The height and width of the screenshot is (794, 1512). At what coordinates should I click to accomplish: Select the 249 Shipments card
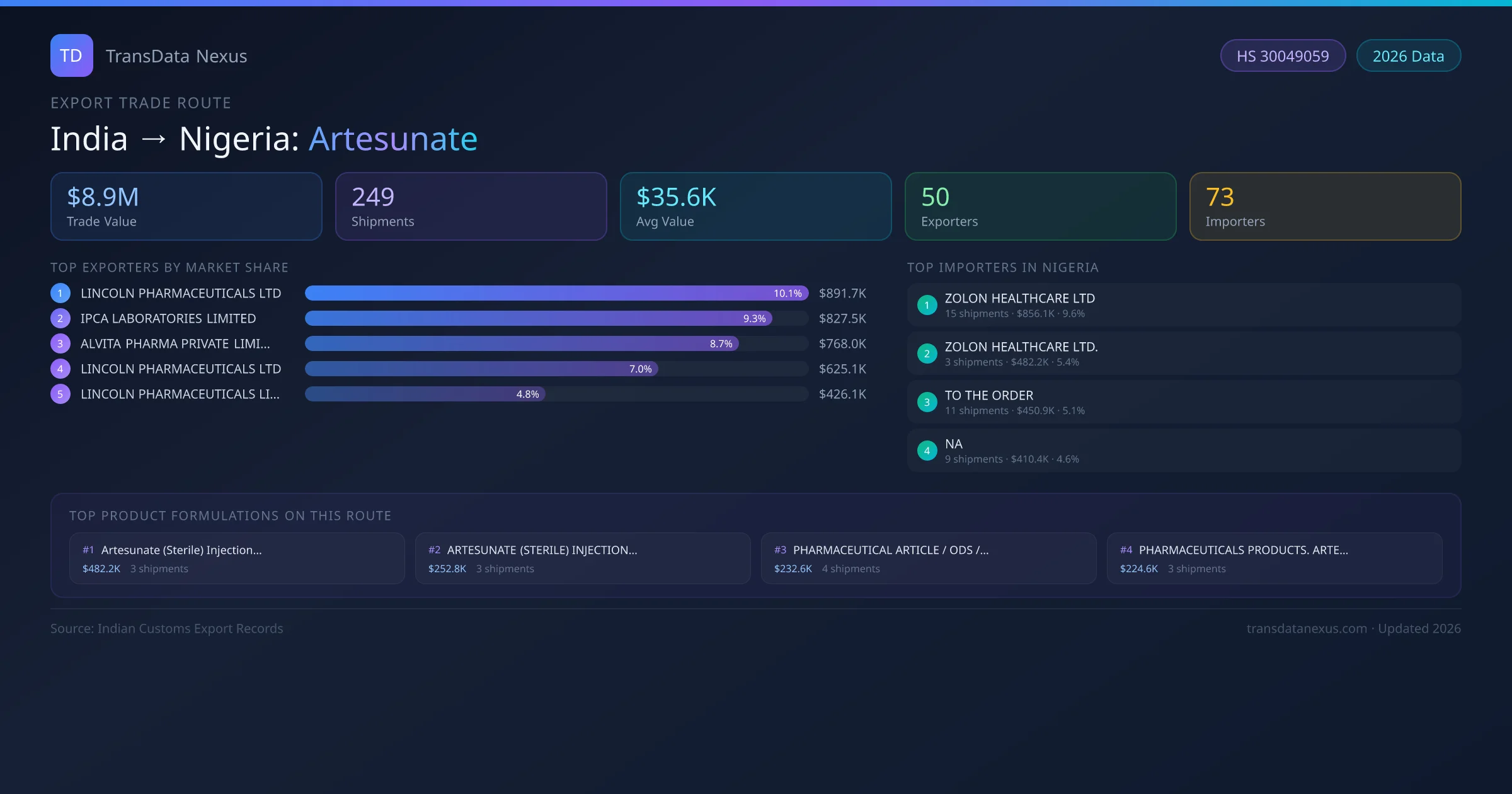click(471, 206)
